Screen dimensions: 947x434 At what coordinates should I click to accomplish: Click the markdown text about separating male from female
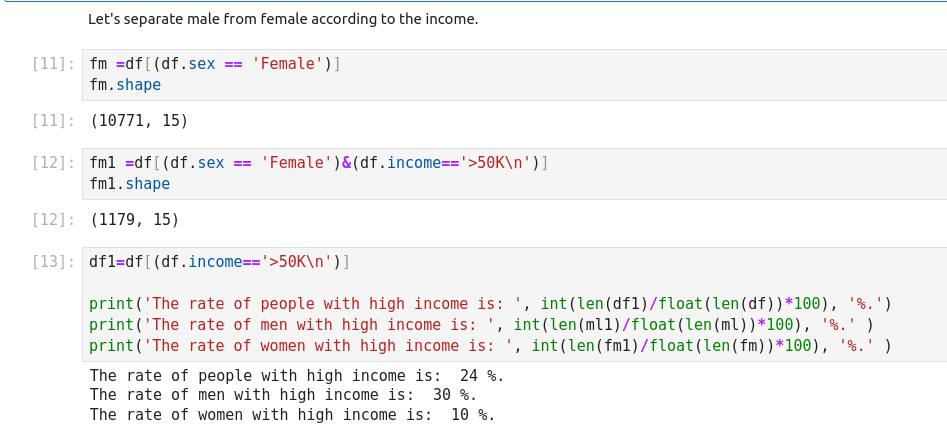pyautogui.click(x=283, y=19)
